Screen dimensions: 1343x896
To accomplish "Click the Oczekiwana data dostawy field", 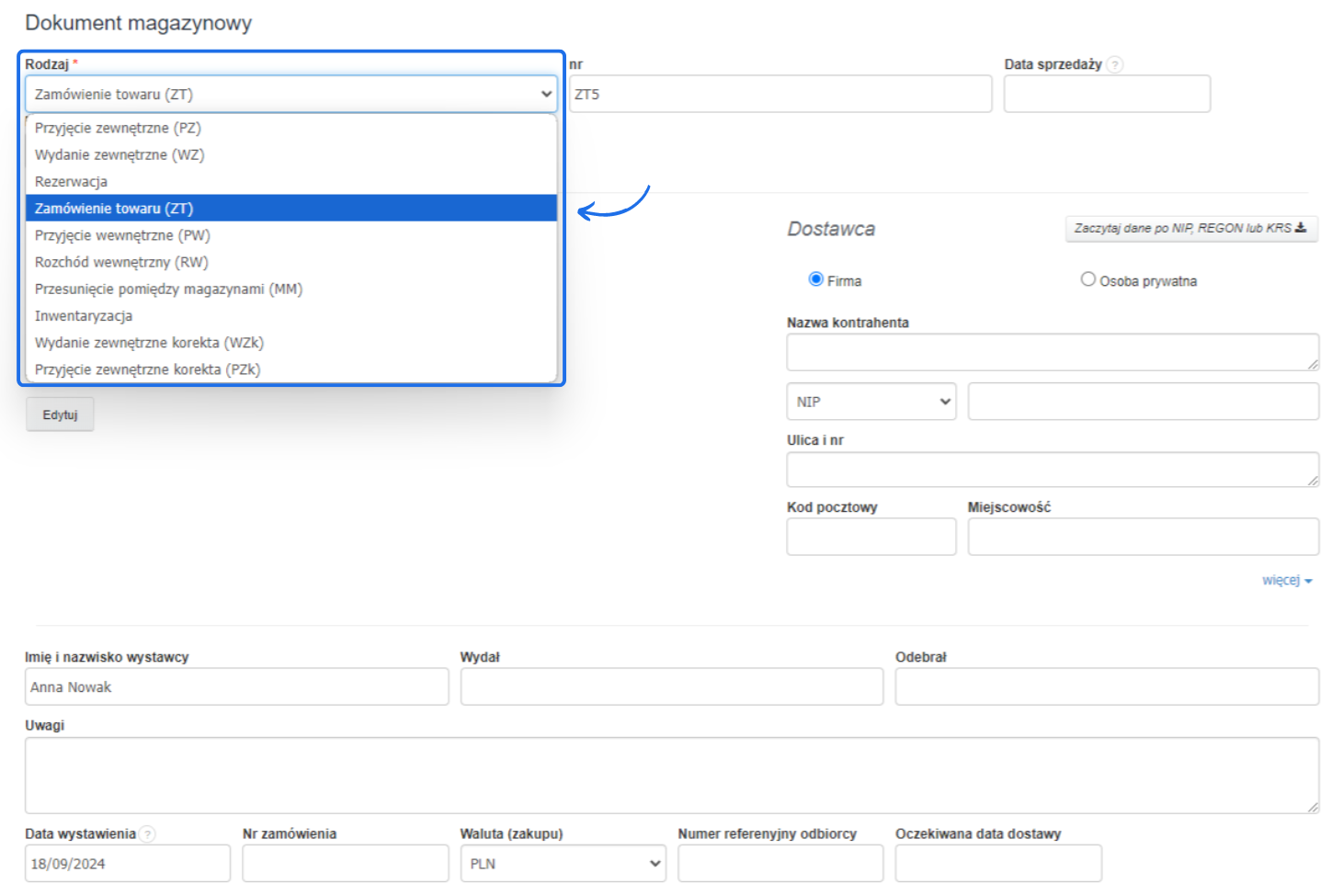I will point(997,864).
